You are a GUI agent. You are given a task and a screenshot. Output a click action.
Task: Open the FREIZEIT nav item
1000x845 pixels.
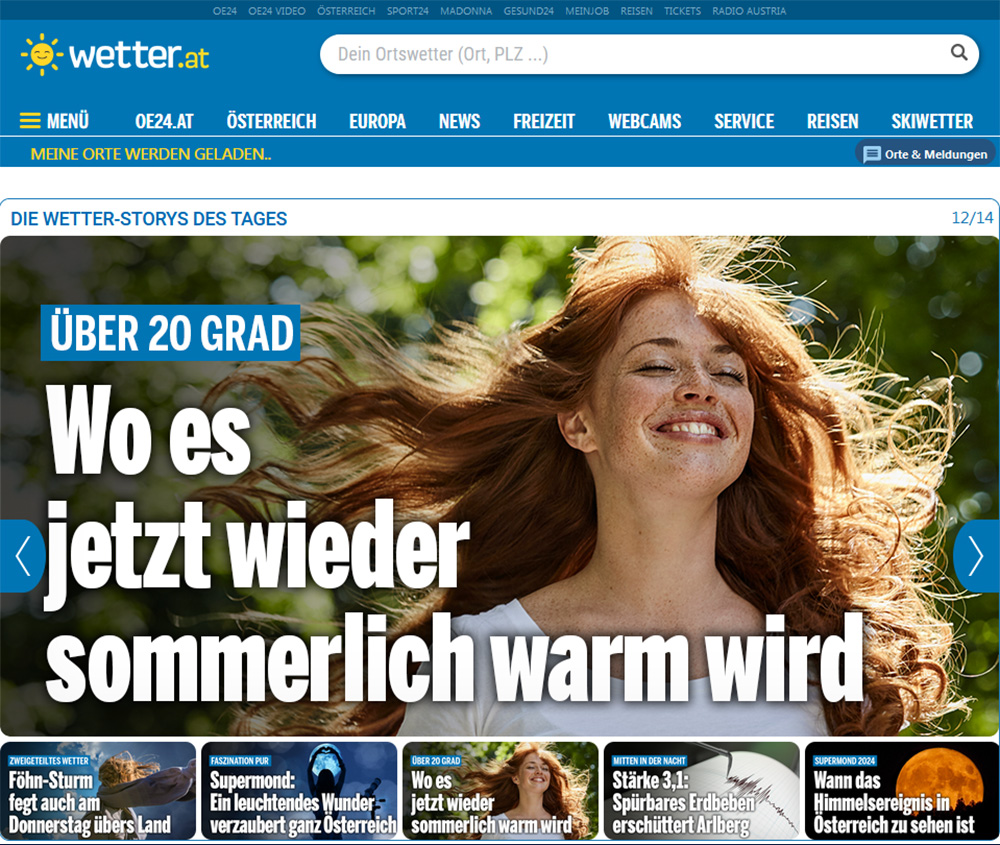pyautogui.click(x=544, y=121)
